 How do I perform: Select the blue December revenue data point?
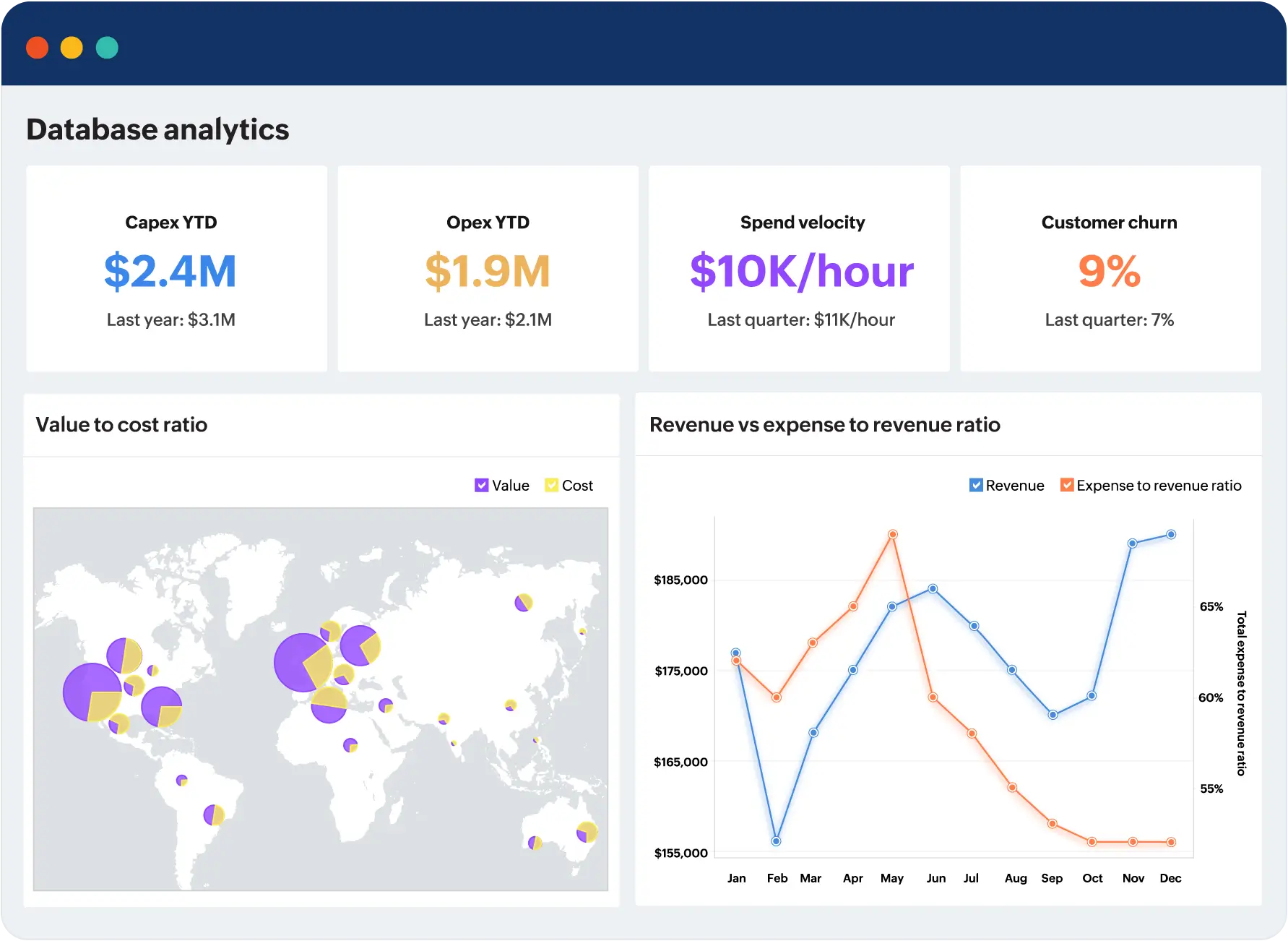click(x=1171, y=535)
